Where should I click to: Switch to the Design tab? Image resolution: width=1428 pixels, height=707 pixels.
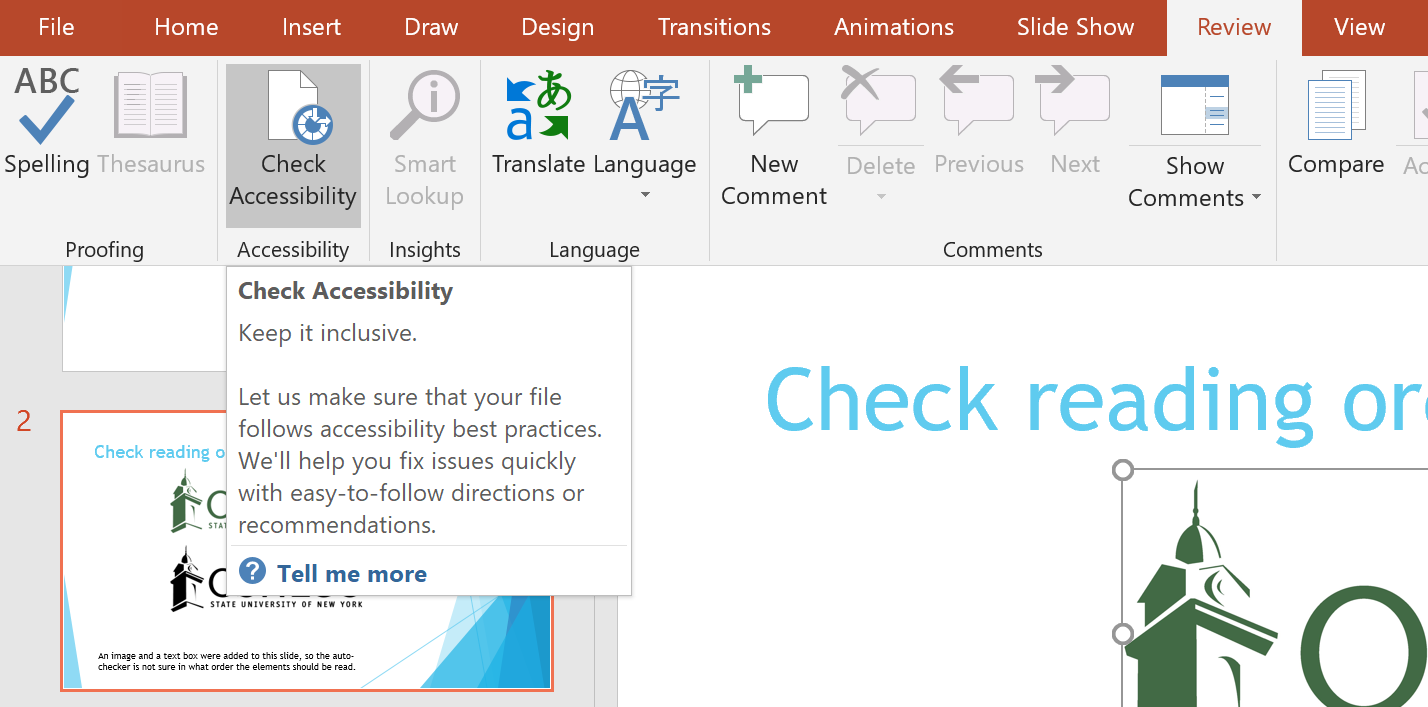pyautogui.click(x=557, y=27)
